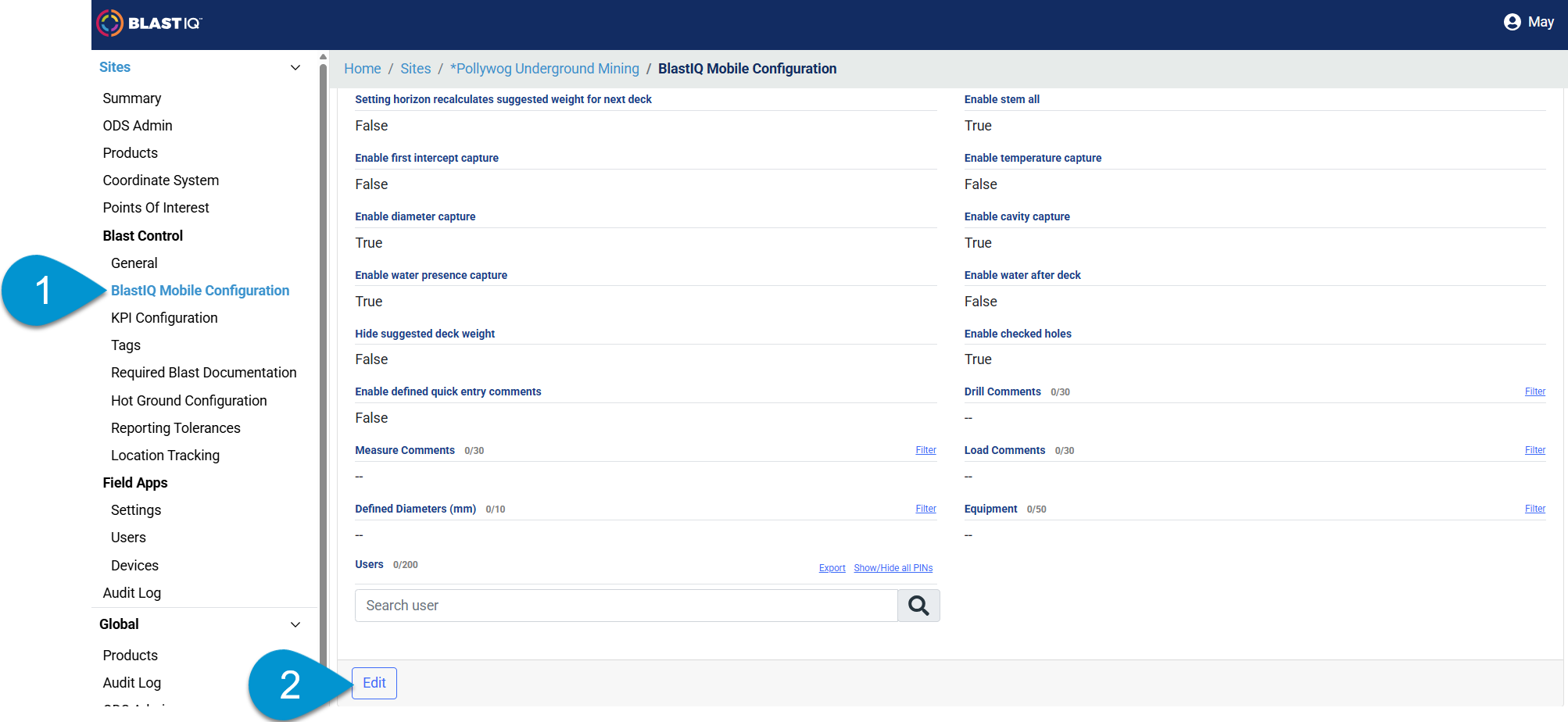Click the Enable cavity capture label
This screenshot has width=1568, height=722.
(x=1017, y=216)
